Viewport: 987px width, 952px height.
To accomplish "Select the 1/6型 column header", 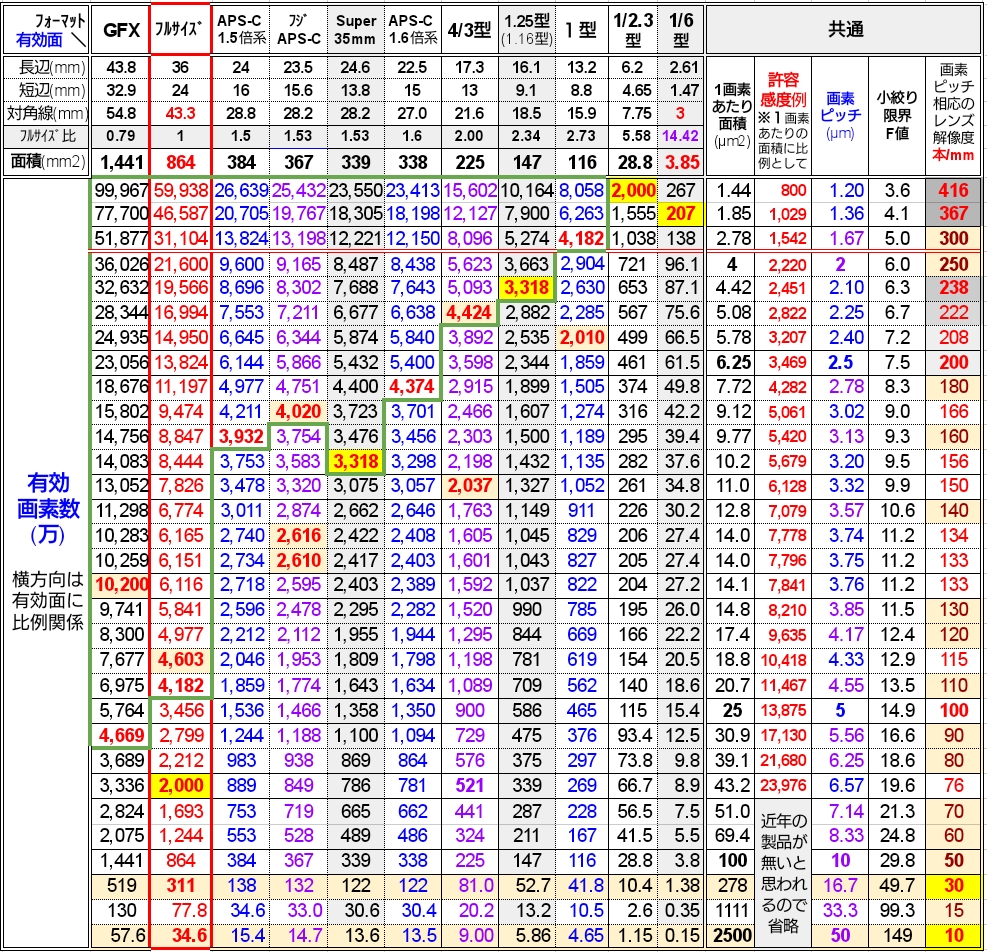I will pos(680,30).
